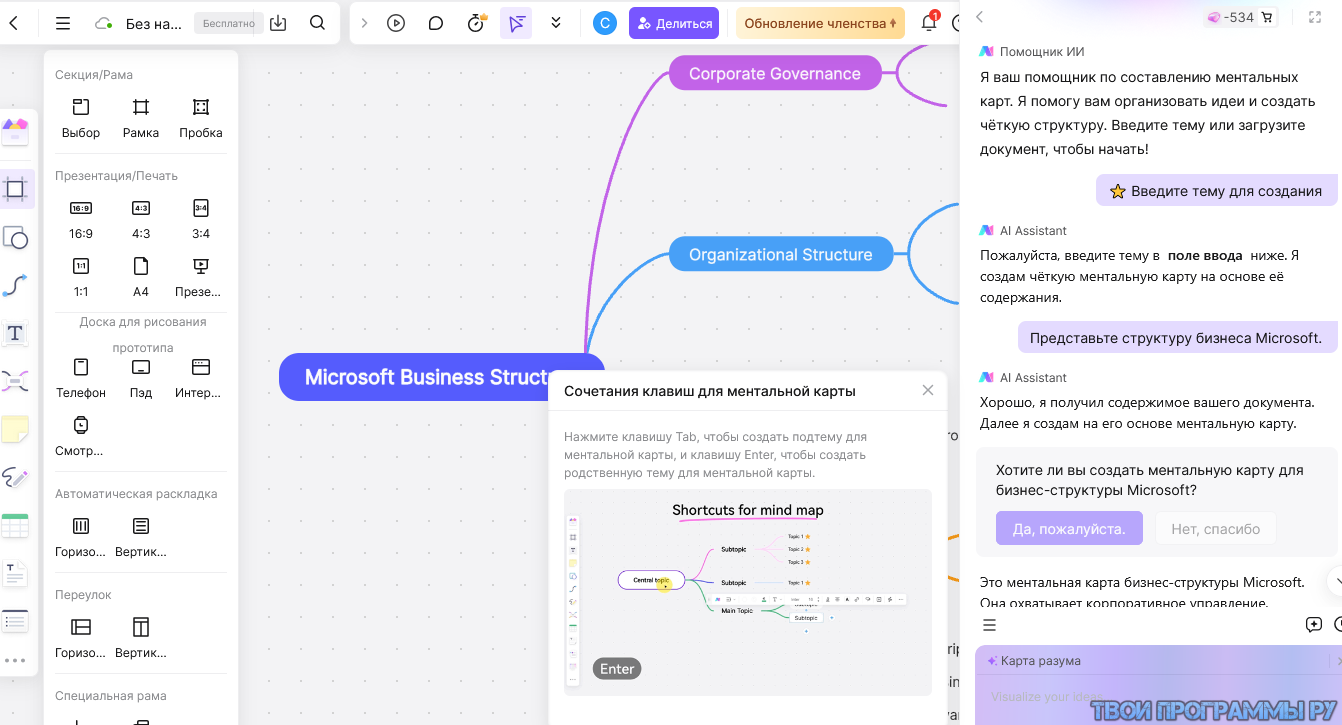Expand the AI panel to fullscreen
The width and height of the screenshot is (1342, 725).
1315,17
